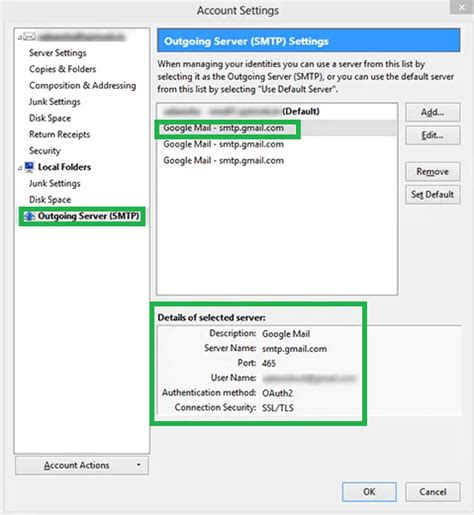Click the Set Default button

pyautogui.click(x=433, y=195)
